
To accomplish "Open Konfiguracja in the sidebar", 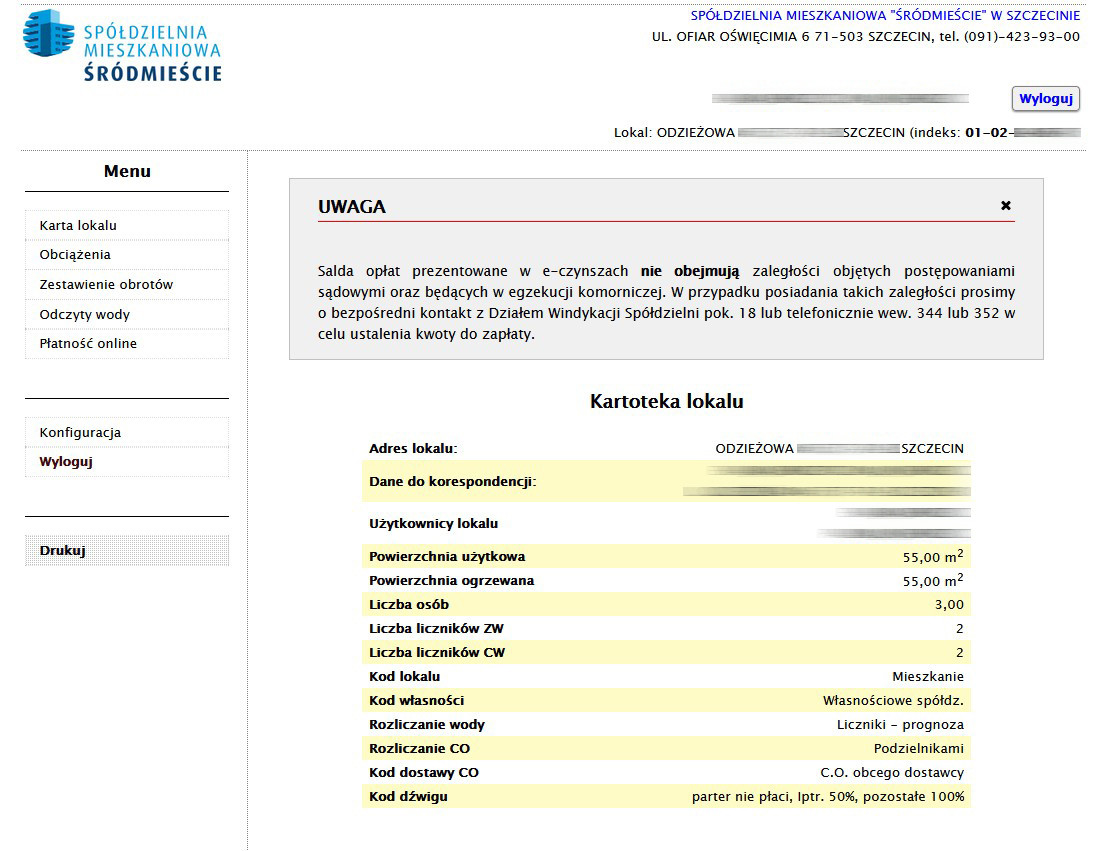I will point(80,433).
